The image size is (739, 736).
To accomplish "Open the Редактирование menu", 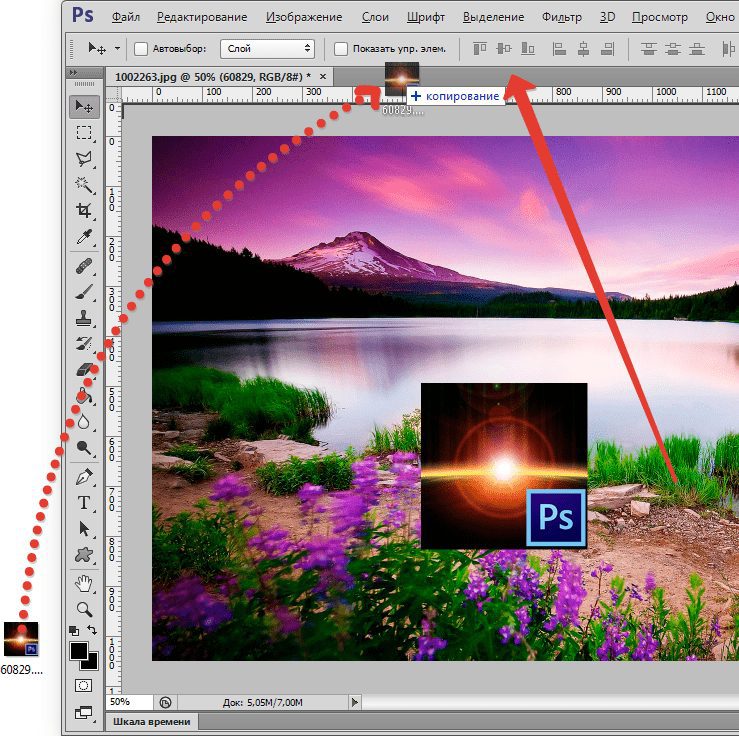I will tap(202, 17).
